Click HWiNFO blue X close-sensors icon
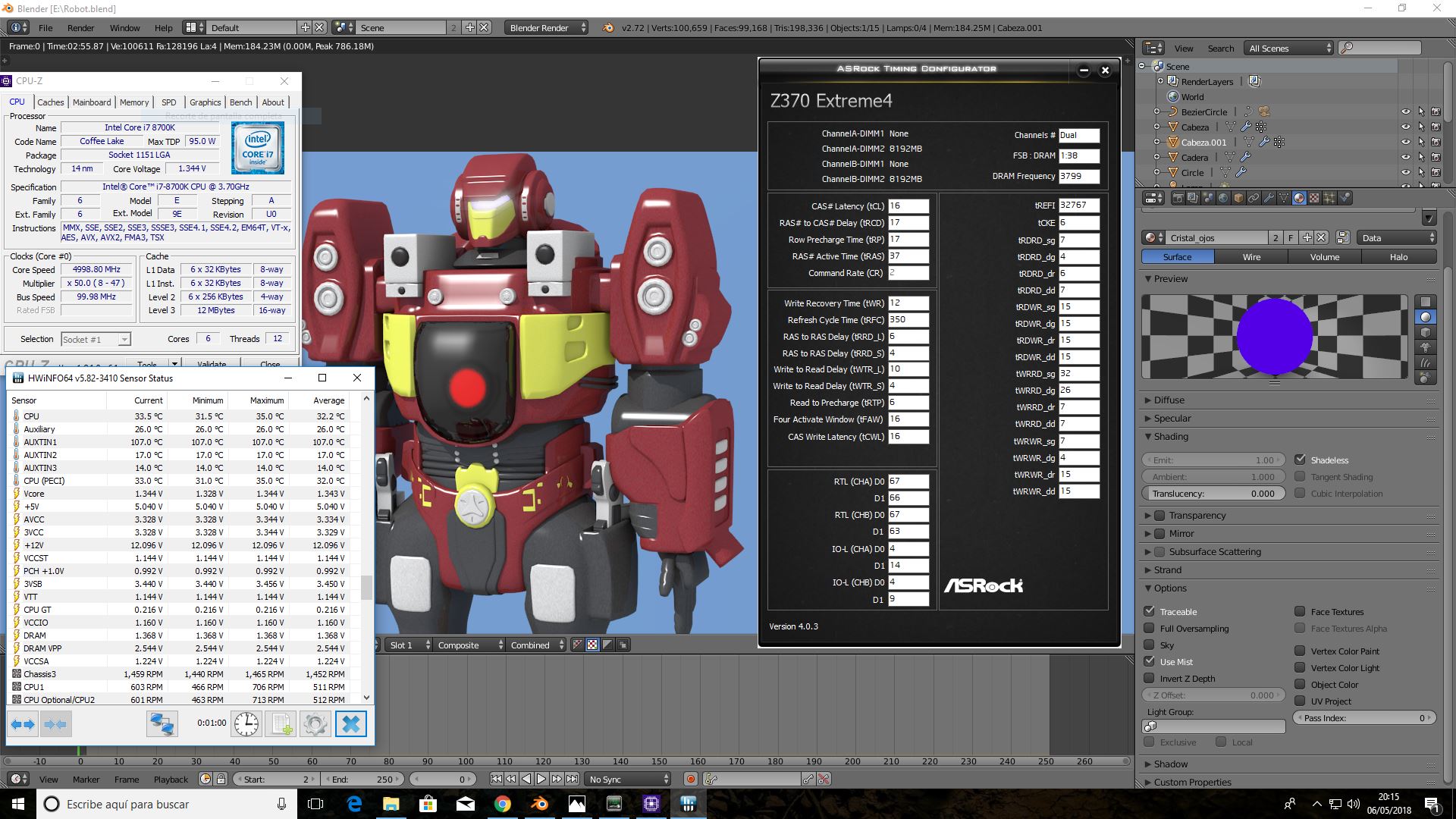The height and width of the screenshot is (819, 1456). click(350, 724)
